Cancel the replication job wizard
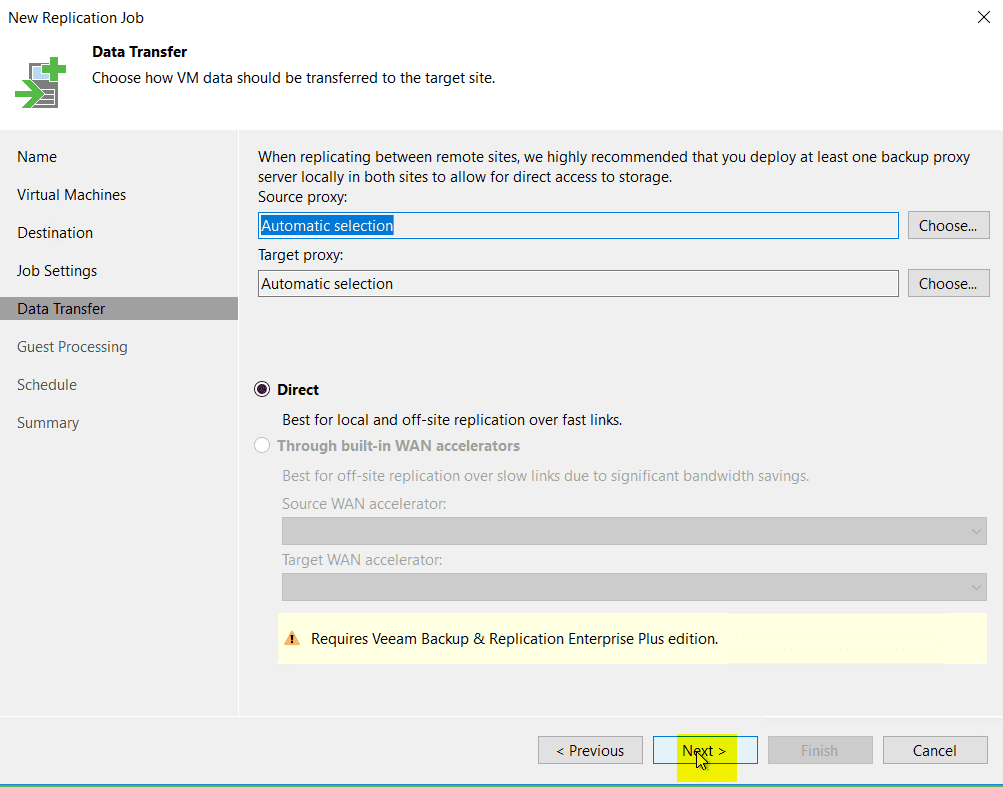 [x=933, y=749]
